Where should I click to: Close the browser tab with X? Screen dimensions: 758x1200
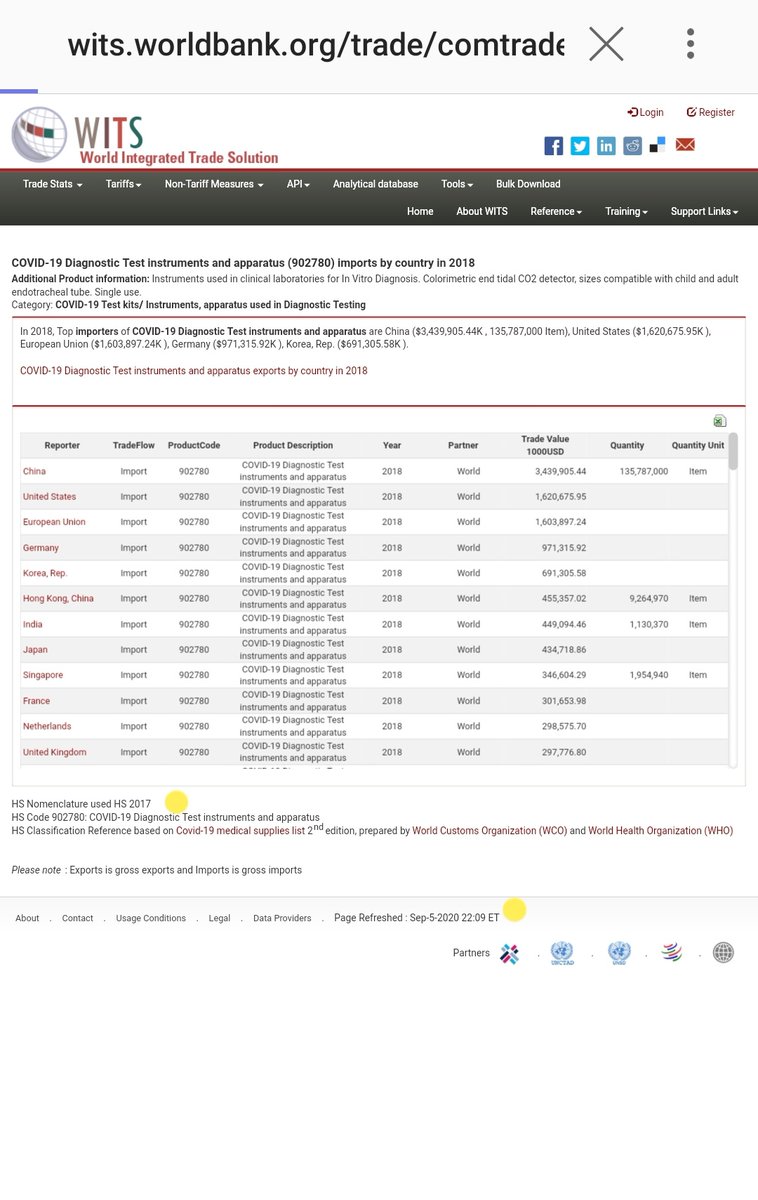pyautogui.click(x=606, y=44)
